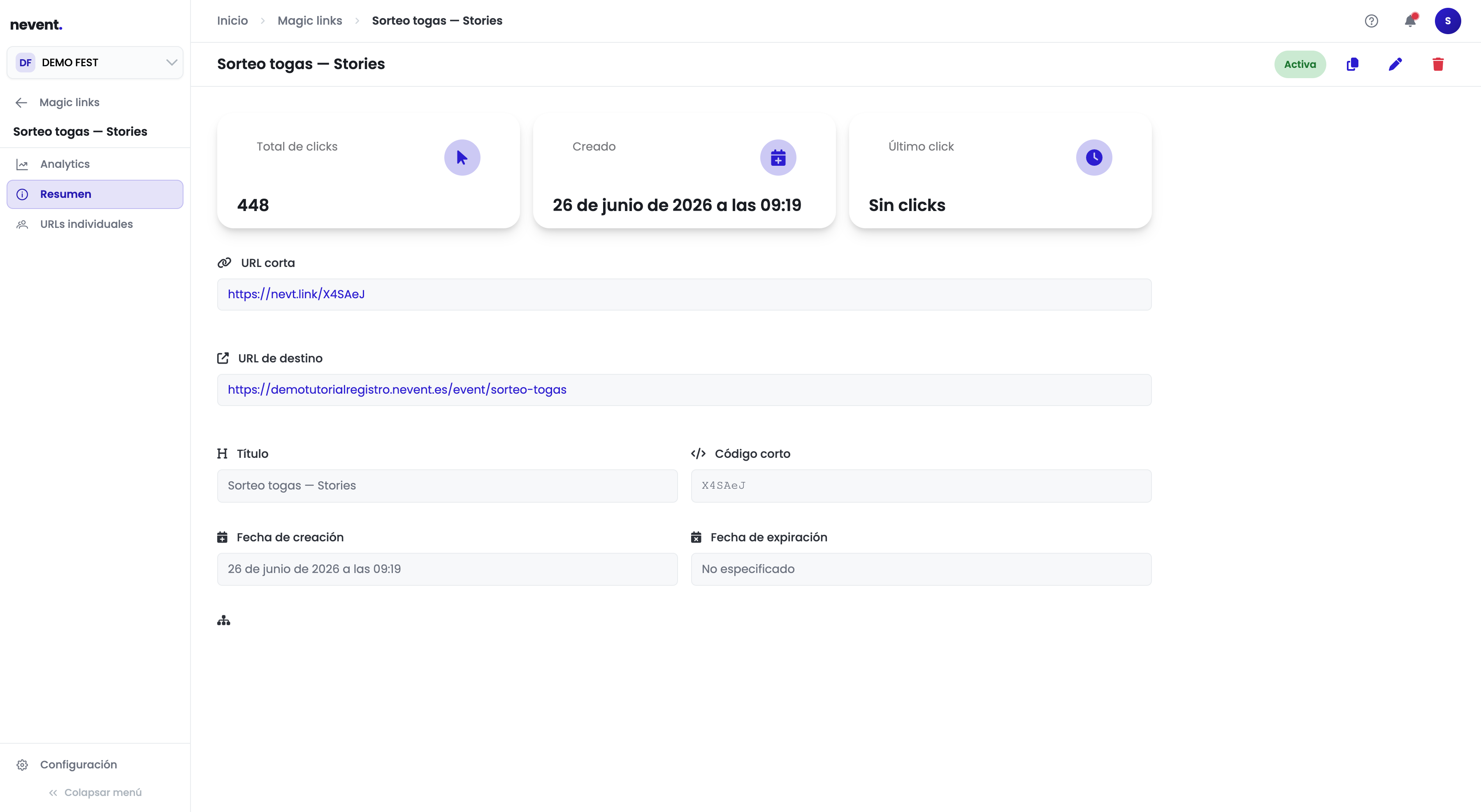Viewport: 1481px width, 812px height.
Task: Click the Configuración gear icon
Action: 23,765
